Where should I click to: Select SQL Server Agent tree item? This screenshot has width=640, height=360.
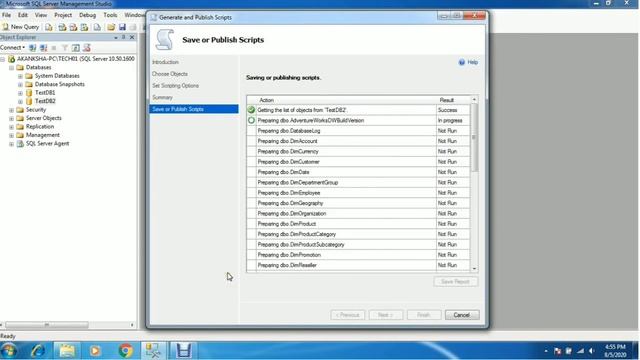[x=47, y=144]
